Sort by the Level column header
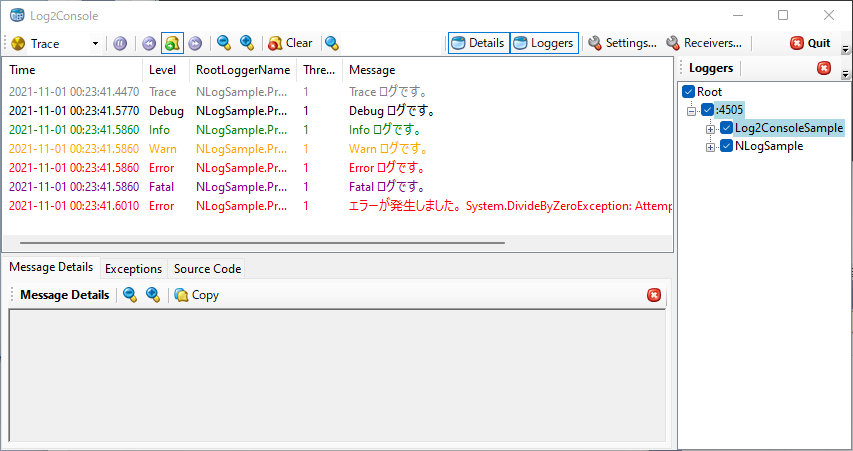Viewport: 853px width, 451px height. coord(166,70)
